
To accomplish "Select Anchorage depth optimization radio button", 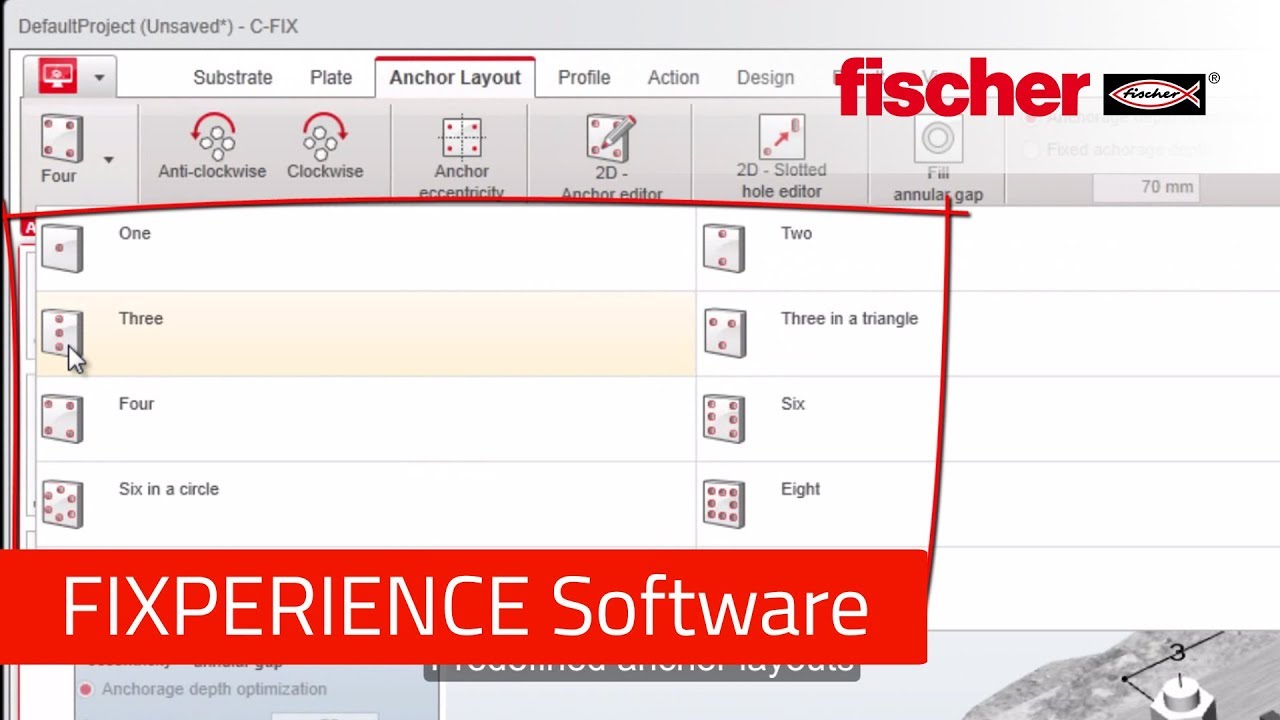I will (x=86, y=689).
